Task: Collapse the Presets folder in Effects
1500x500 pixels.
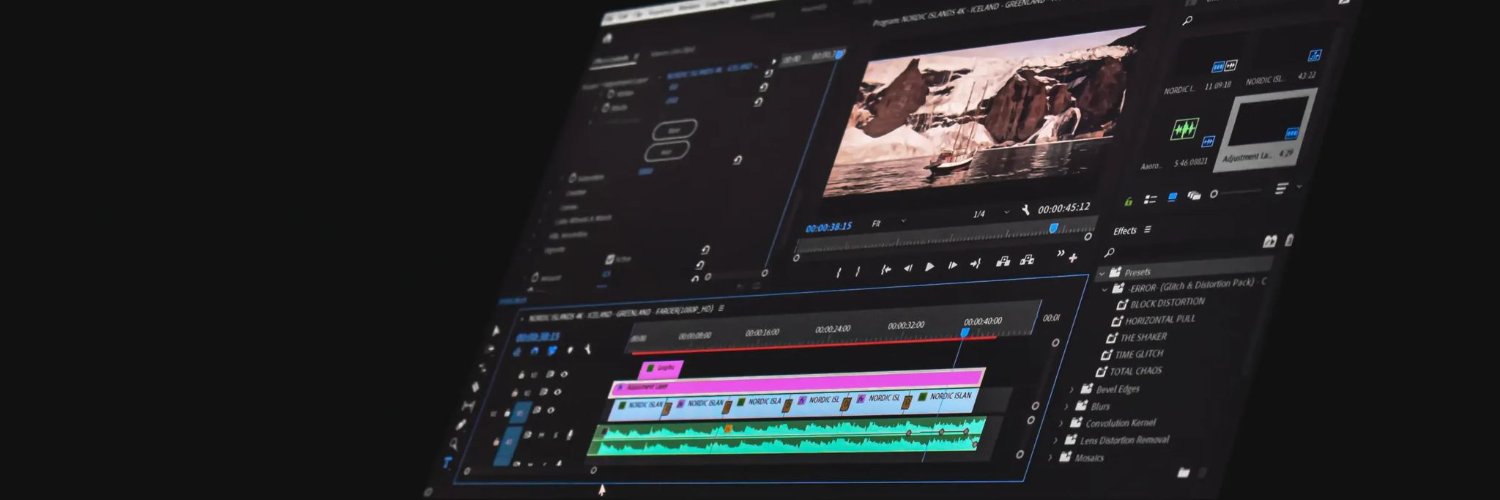Action: (x=1102, y=273)
